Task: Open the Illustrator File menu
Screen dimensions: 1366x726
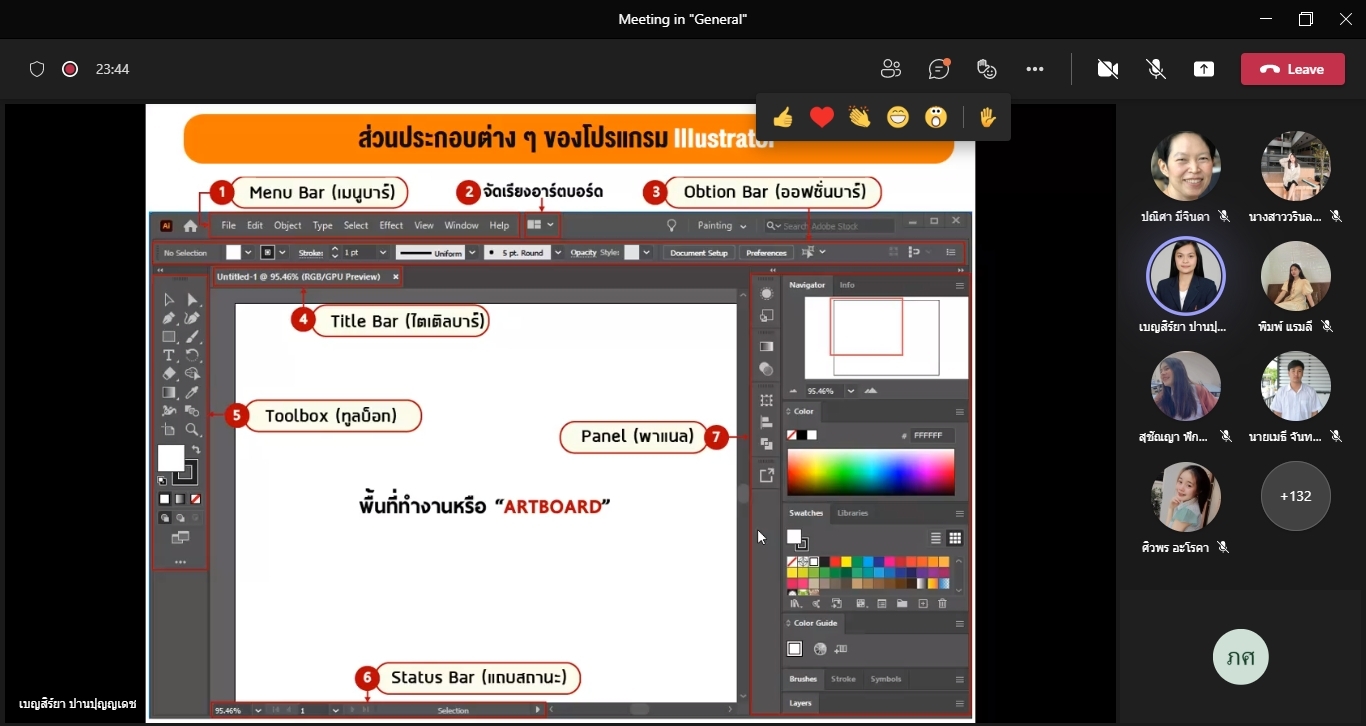Action: point(229,226)
